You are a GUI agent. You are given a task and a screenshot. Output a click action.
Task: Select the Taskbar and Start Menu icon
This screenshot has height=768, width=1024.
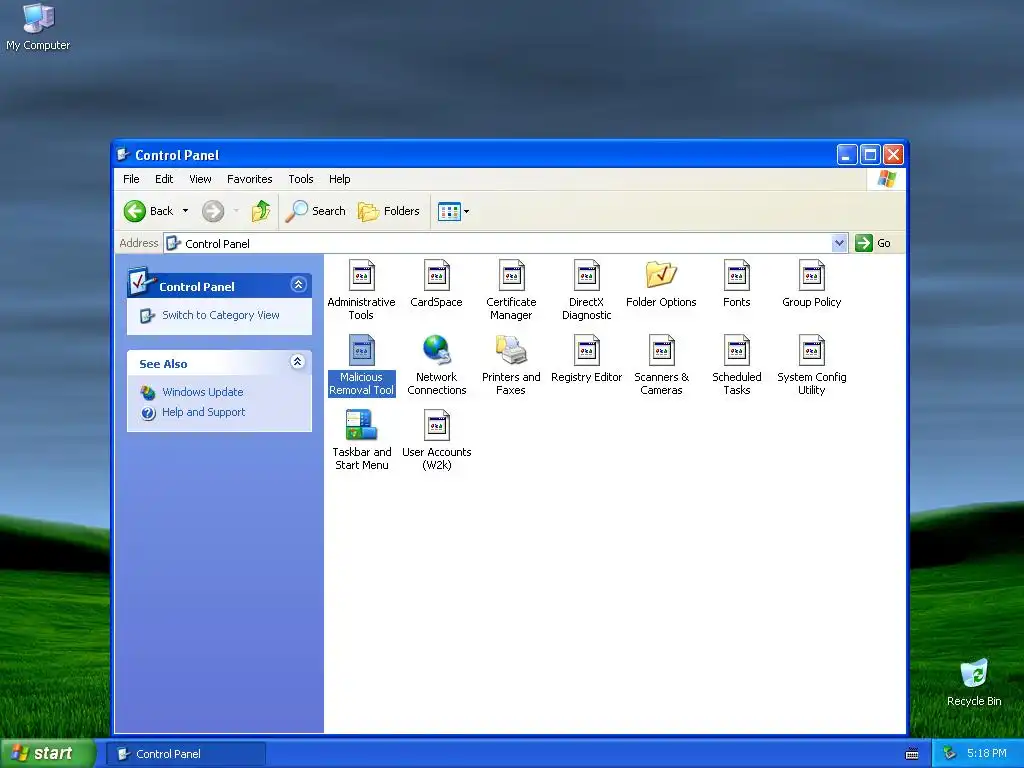pos(361,425)
